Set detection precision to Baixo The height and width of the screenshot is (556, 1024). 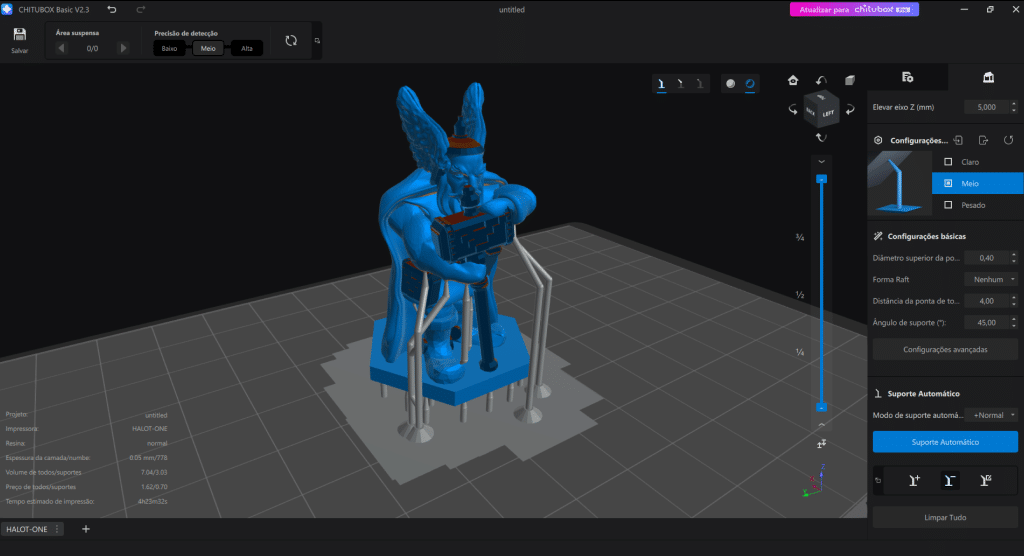pyautogui.click(x=169, y=48)
